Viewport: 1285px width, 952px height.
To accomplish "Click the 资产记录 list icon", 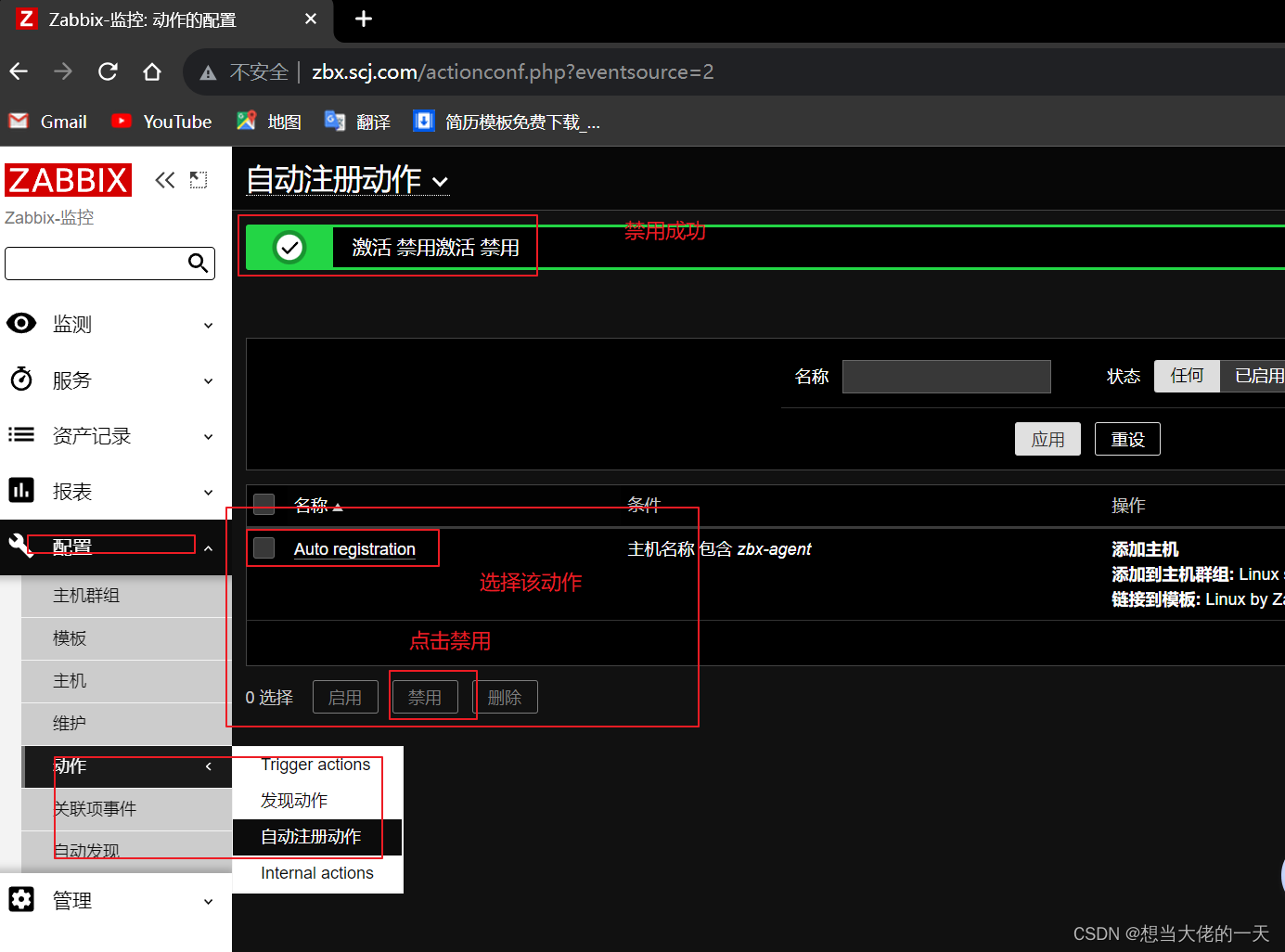I will tap(21, 434).
